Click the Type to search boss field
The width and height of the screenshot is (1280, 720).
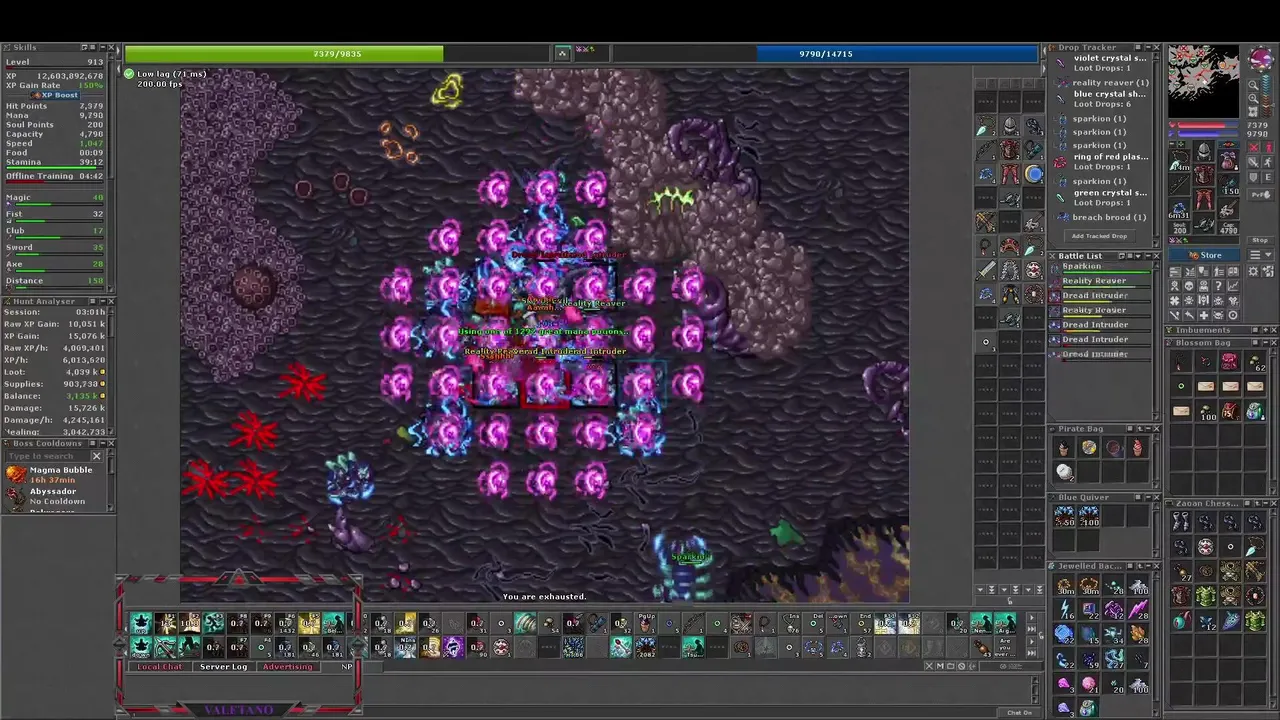[x=48, y=456]
